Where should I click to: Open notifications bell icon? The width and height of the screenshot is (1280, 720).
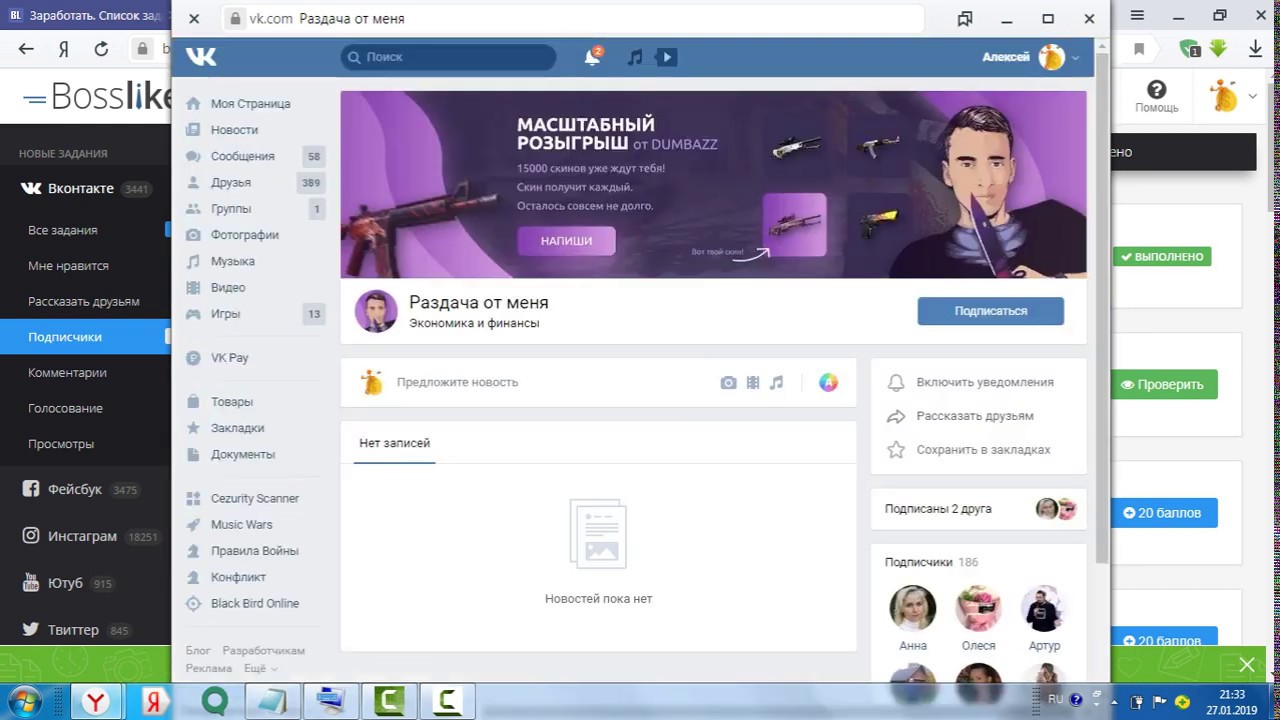coord(592,57)
